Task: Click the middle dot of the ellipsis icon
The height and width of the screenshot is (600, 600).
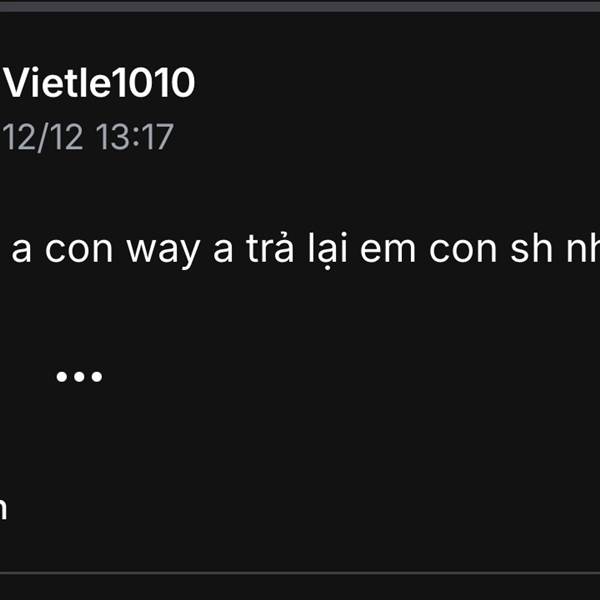Action: coord(79,377)
